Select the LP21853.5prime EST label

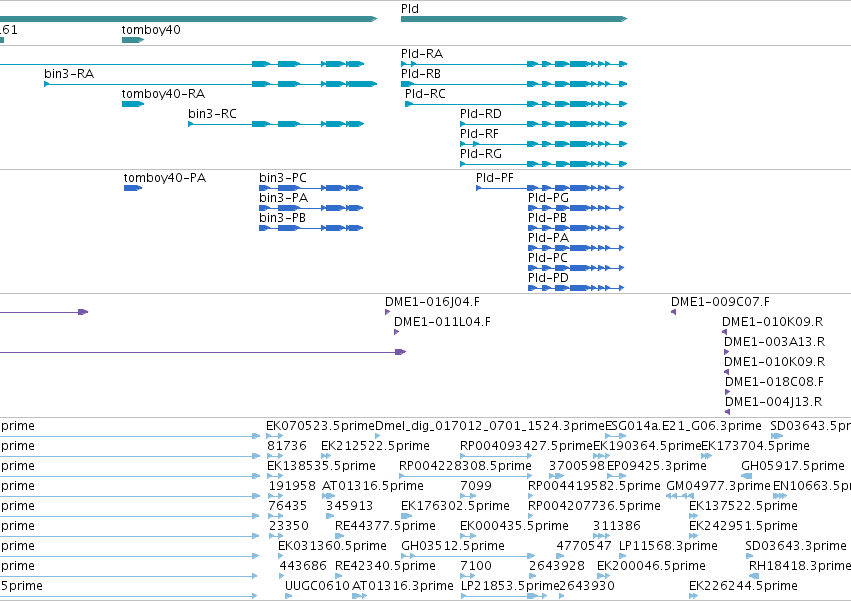tap(510, 586)
